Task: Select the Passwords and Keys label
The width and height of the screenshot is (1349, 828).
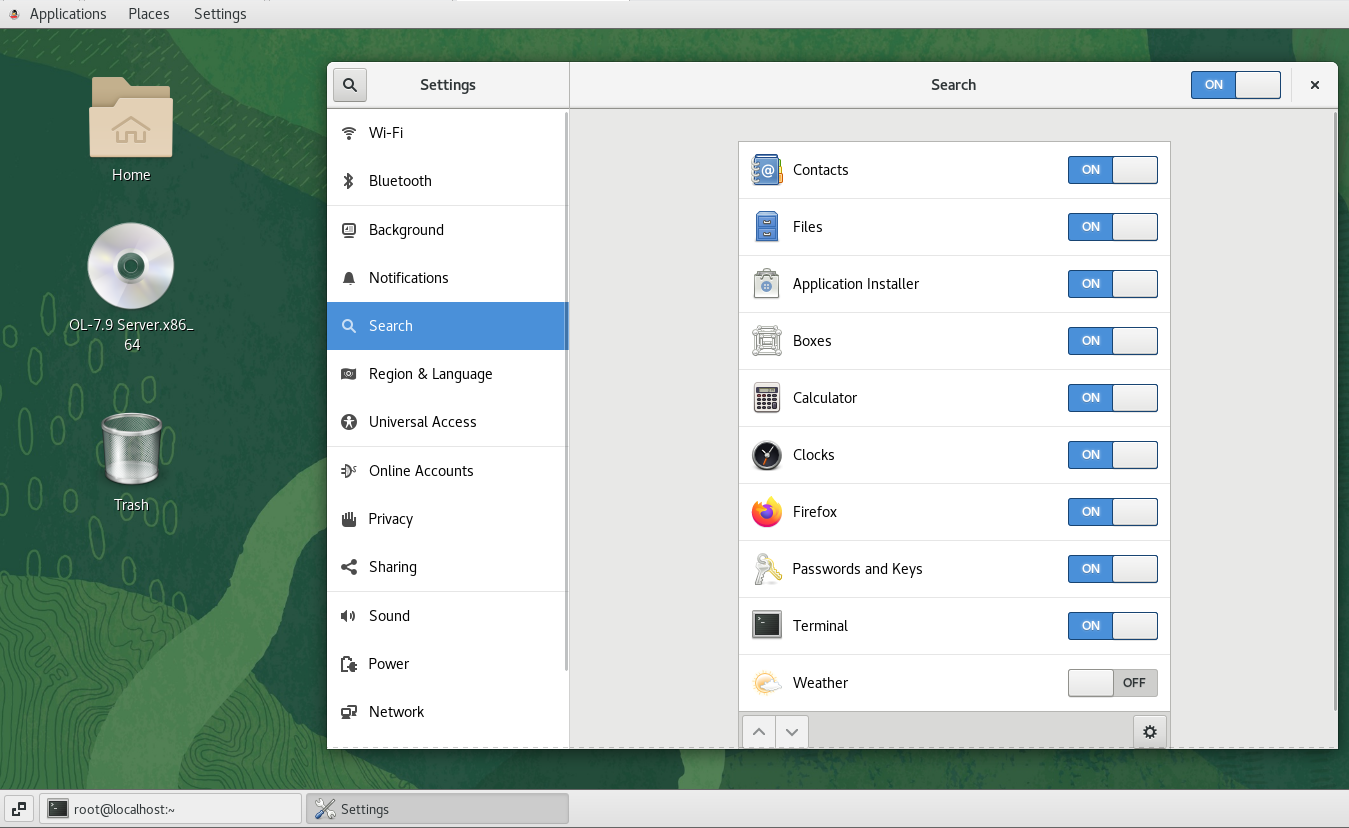Action: [x=857, y=569]
